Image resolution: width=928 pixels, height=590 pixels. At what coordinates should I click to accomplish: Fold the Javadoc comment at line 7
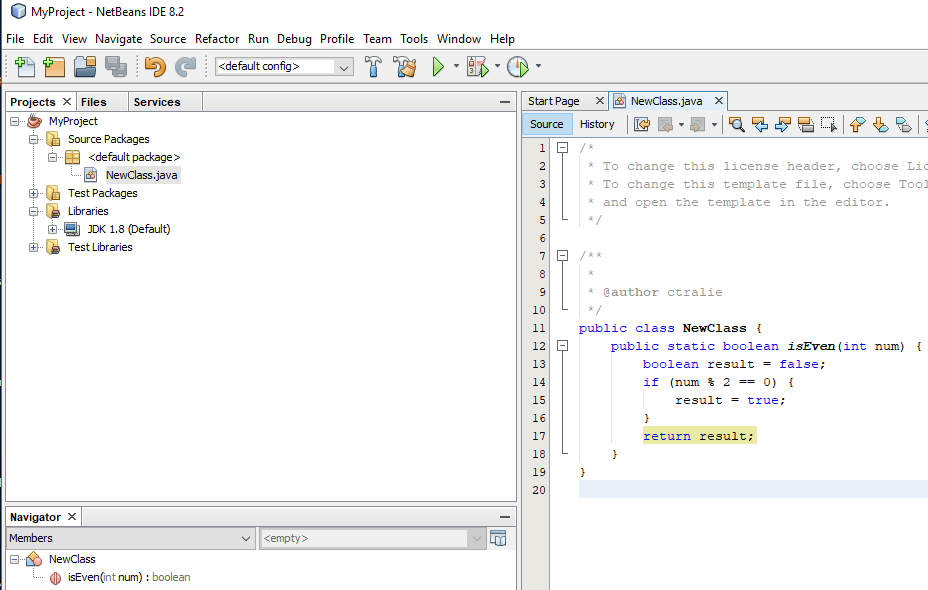coord(563,256)
